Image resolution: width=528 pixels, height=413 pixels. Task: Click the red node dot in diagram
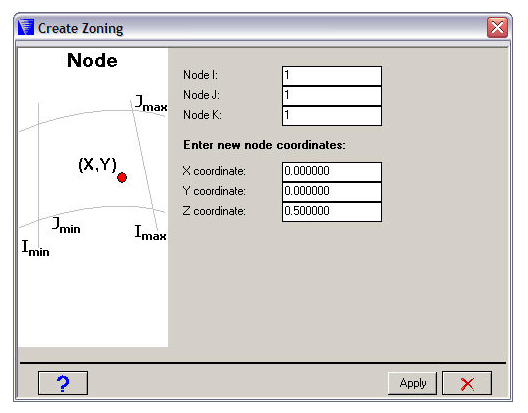[x=122, y=178]
